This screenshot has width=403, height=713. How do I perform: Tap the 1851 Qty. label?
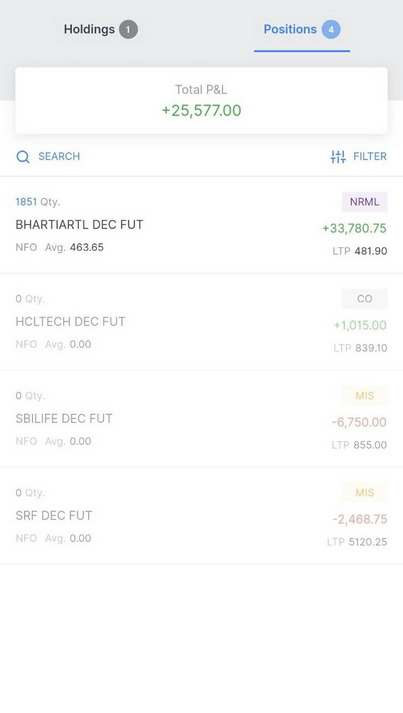(x=37, y=202)
